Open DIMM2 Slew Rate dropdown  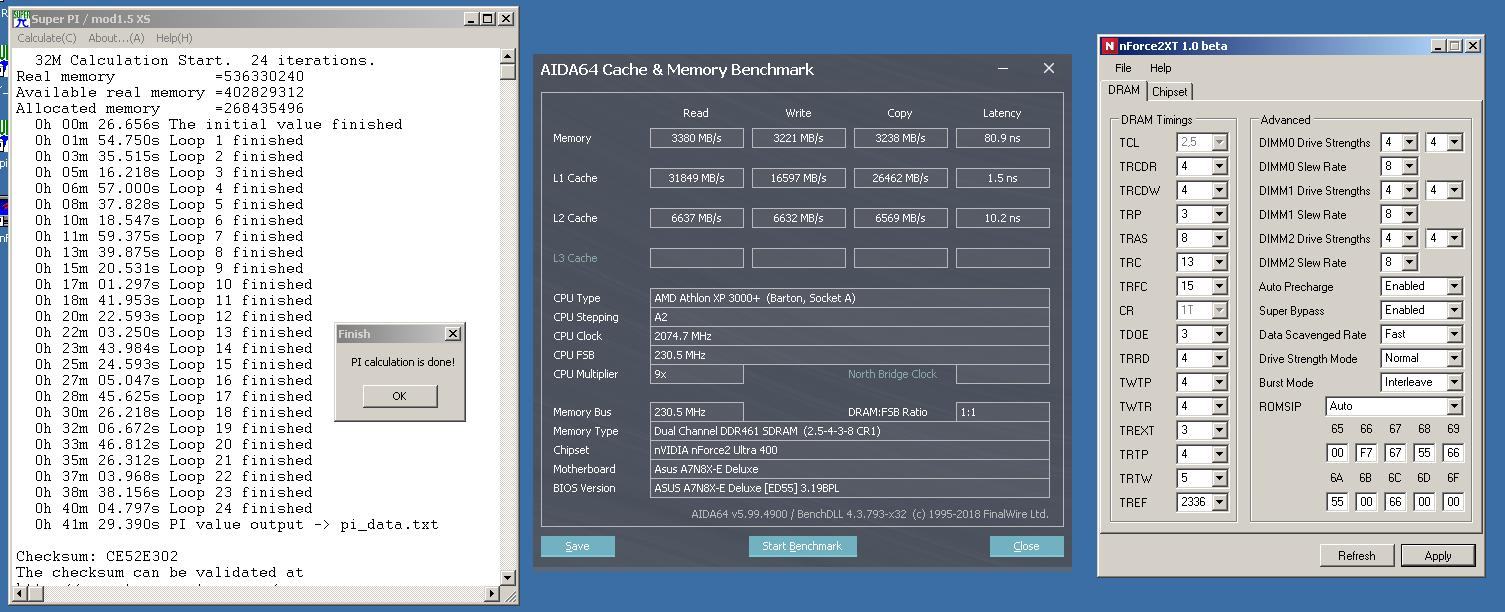(x=1409, y=263)
